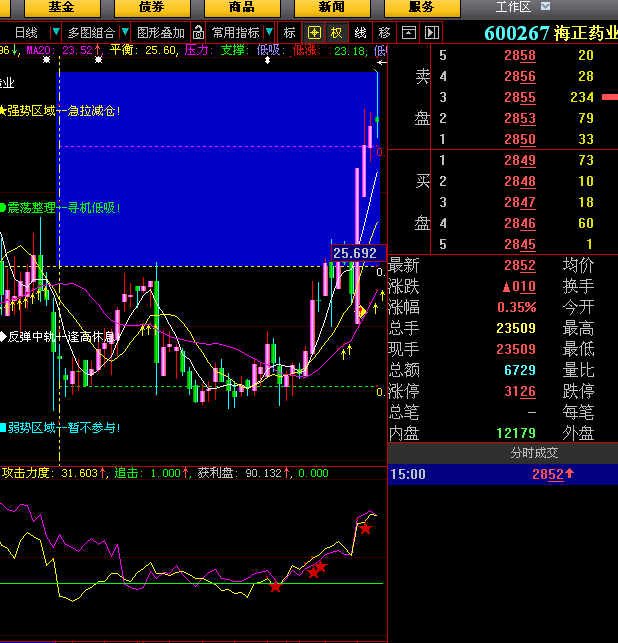Click the 25.692 price label on chart
The image size is (618, 643).
355,254
